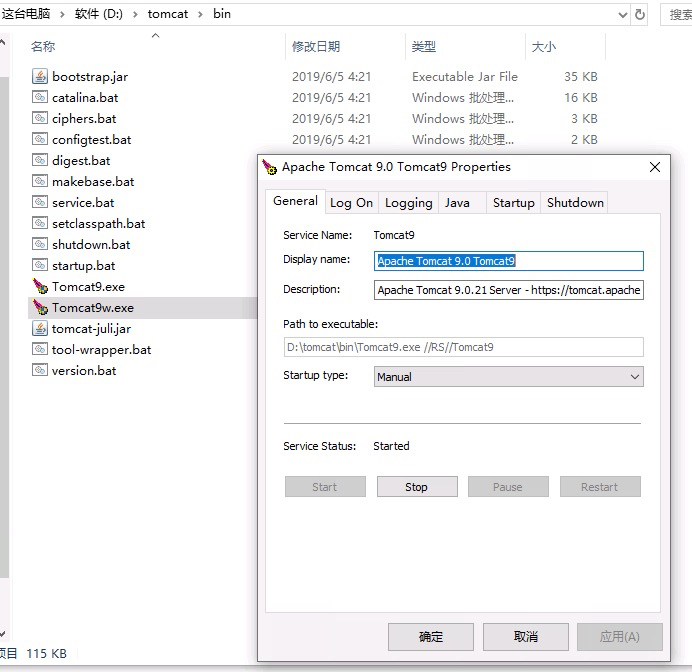Go to 软件 (D:) in breadcrumb
The width and height of the screenshot is (692, 672).
click(98, 14)
